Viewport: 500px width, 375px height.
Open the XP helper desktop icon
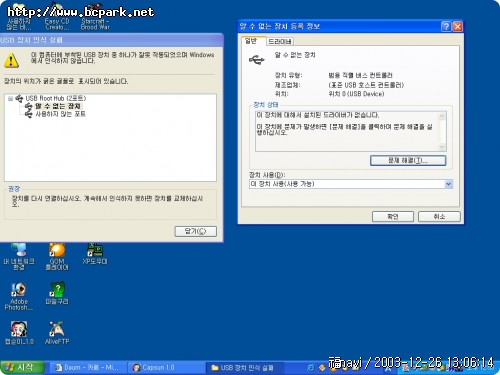95,254
